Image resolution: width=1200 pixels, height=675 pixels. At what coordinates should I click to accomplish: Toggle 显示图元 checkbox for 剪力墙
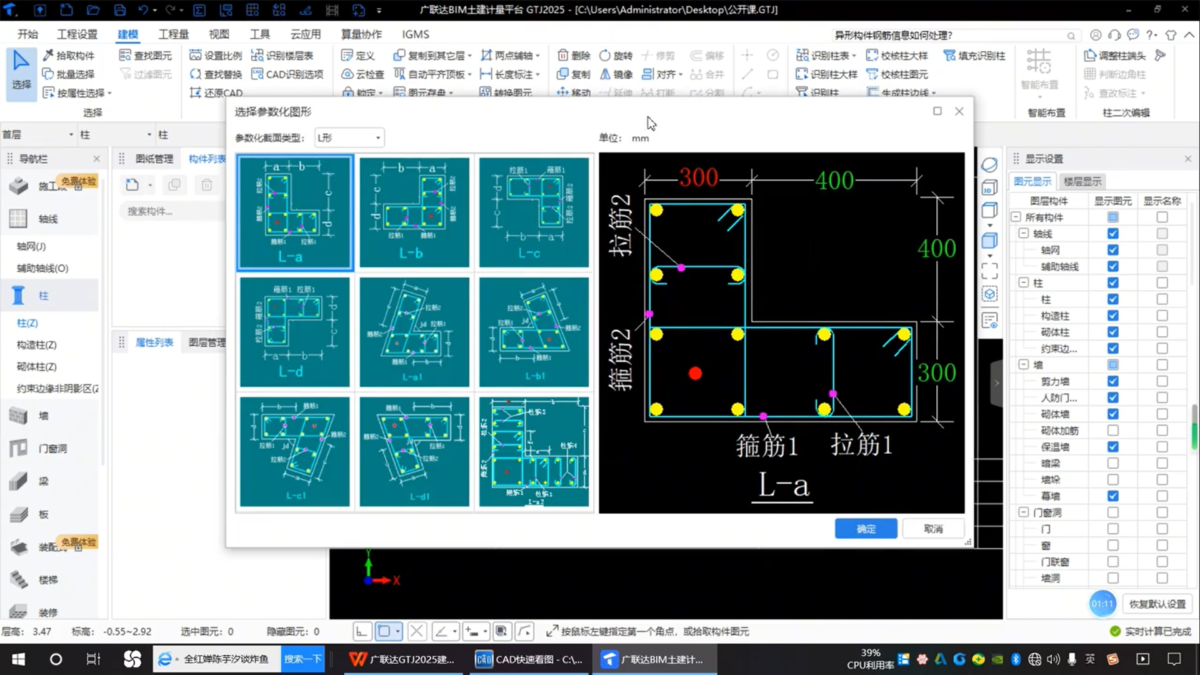pyautogui.click(x=1113, y=381)
